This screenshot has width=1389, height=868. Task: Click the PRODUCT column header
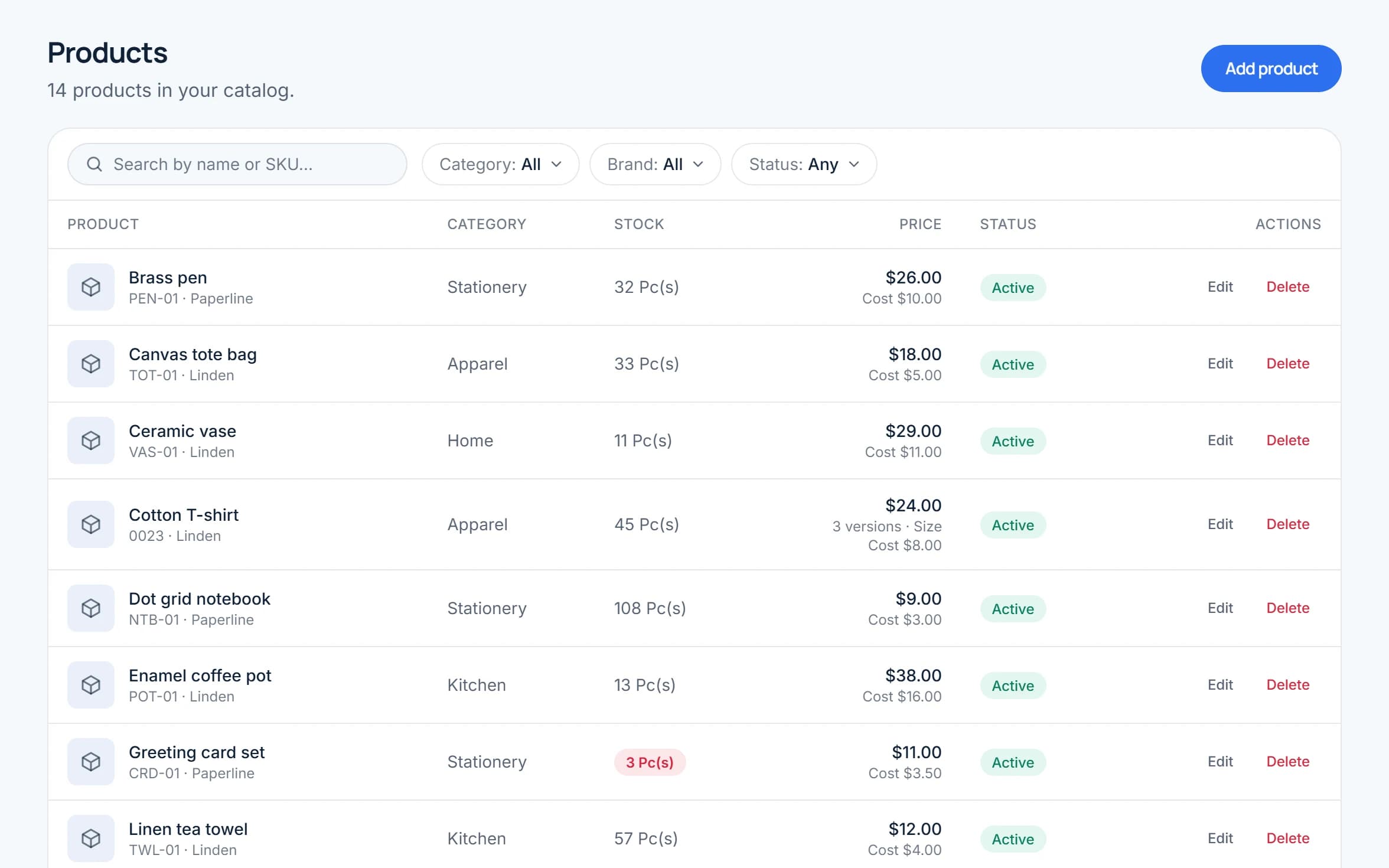point(103,224)
